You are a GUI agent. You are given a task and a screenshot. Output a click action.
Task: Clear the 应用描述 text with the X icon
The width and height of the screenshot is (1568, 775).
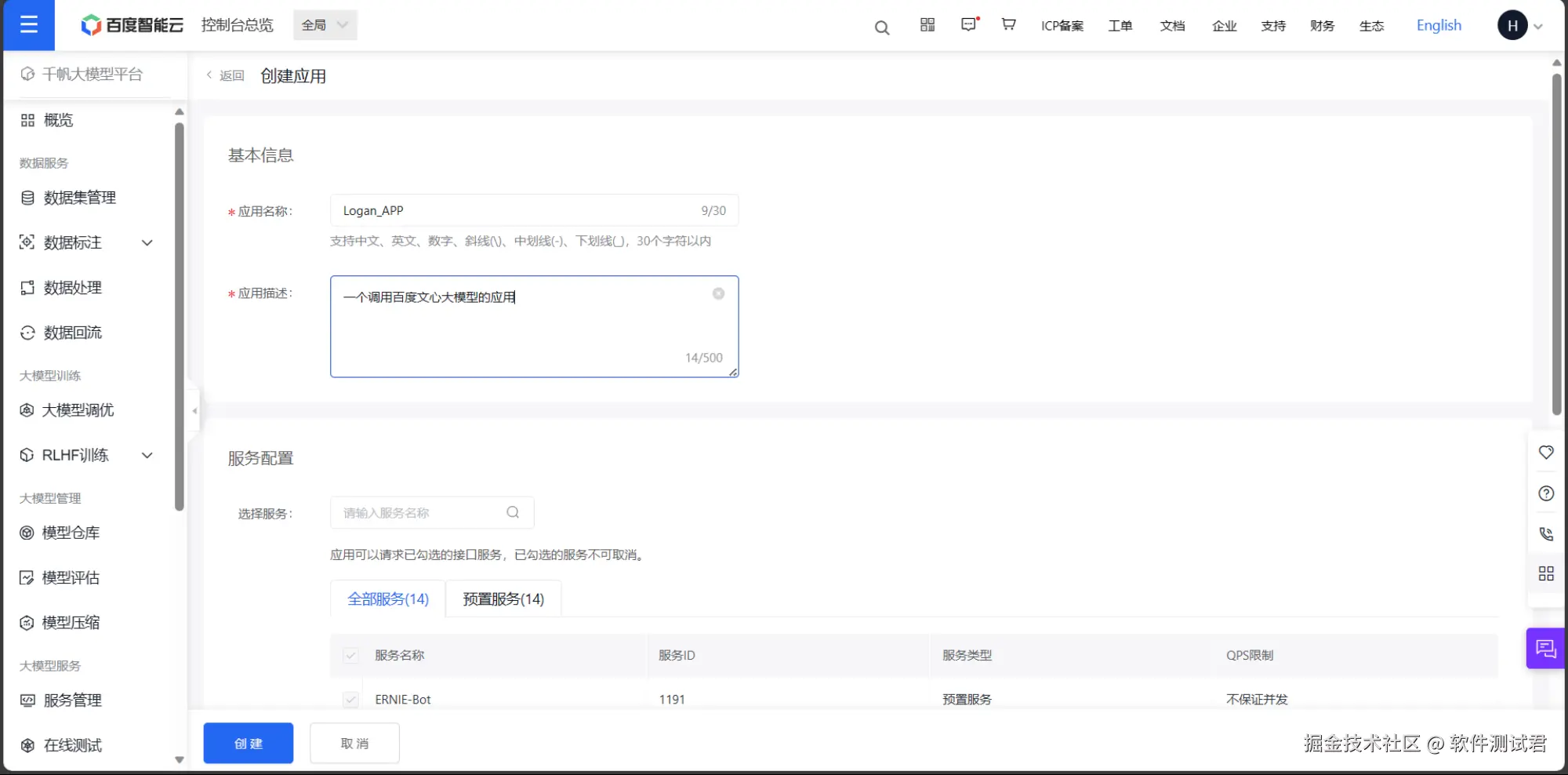718,293
